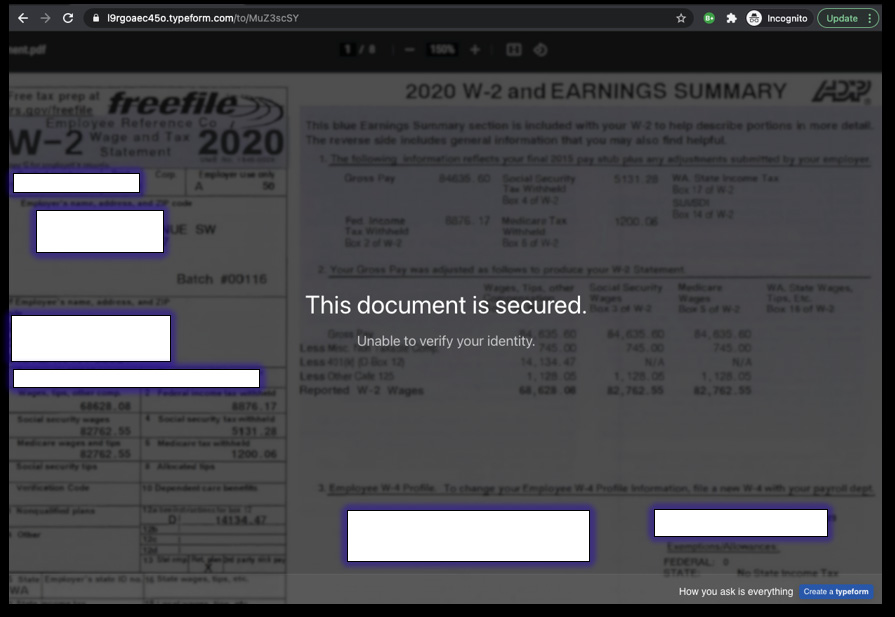Click the 'How you ask is everything' text
This screenshot has height=617, width=895.
pos(736,591)
